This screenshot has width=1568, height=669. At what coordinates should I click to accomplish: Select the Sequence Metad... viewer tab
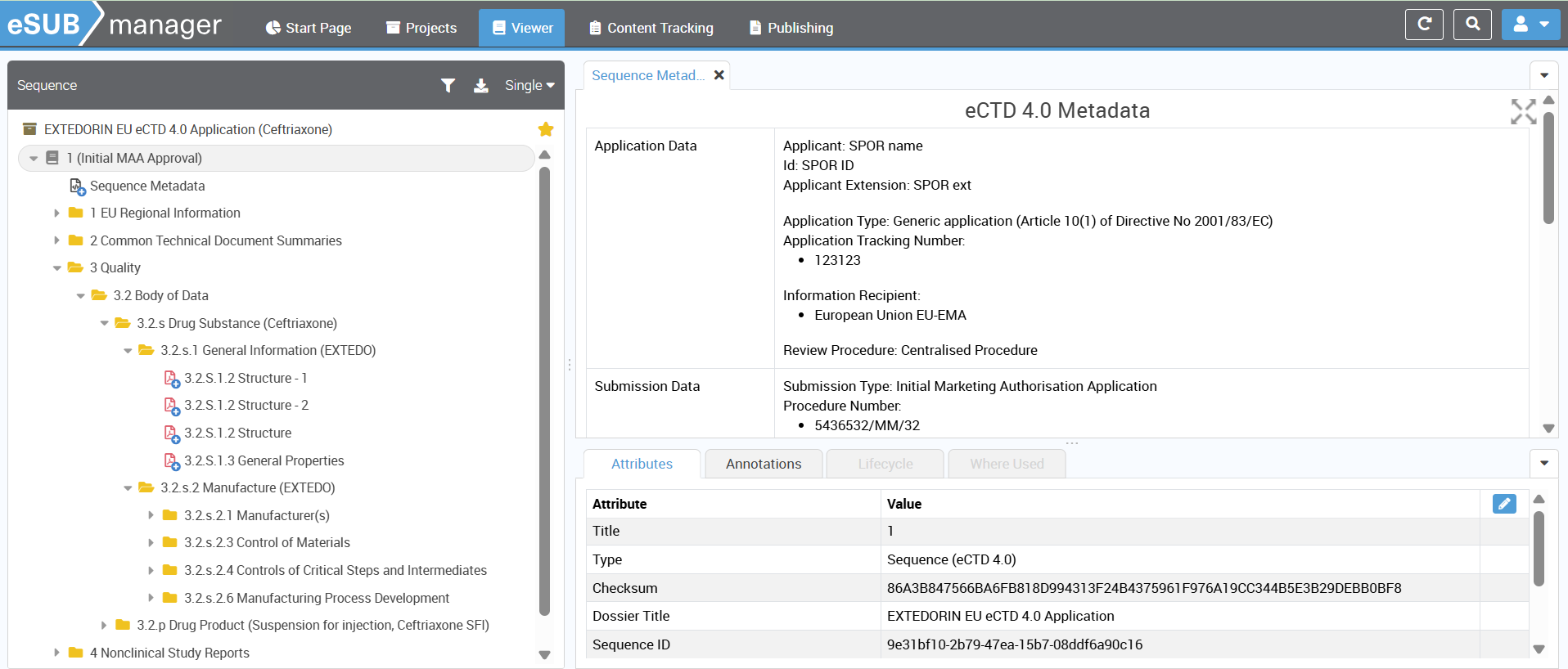point(647,75)
